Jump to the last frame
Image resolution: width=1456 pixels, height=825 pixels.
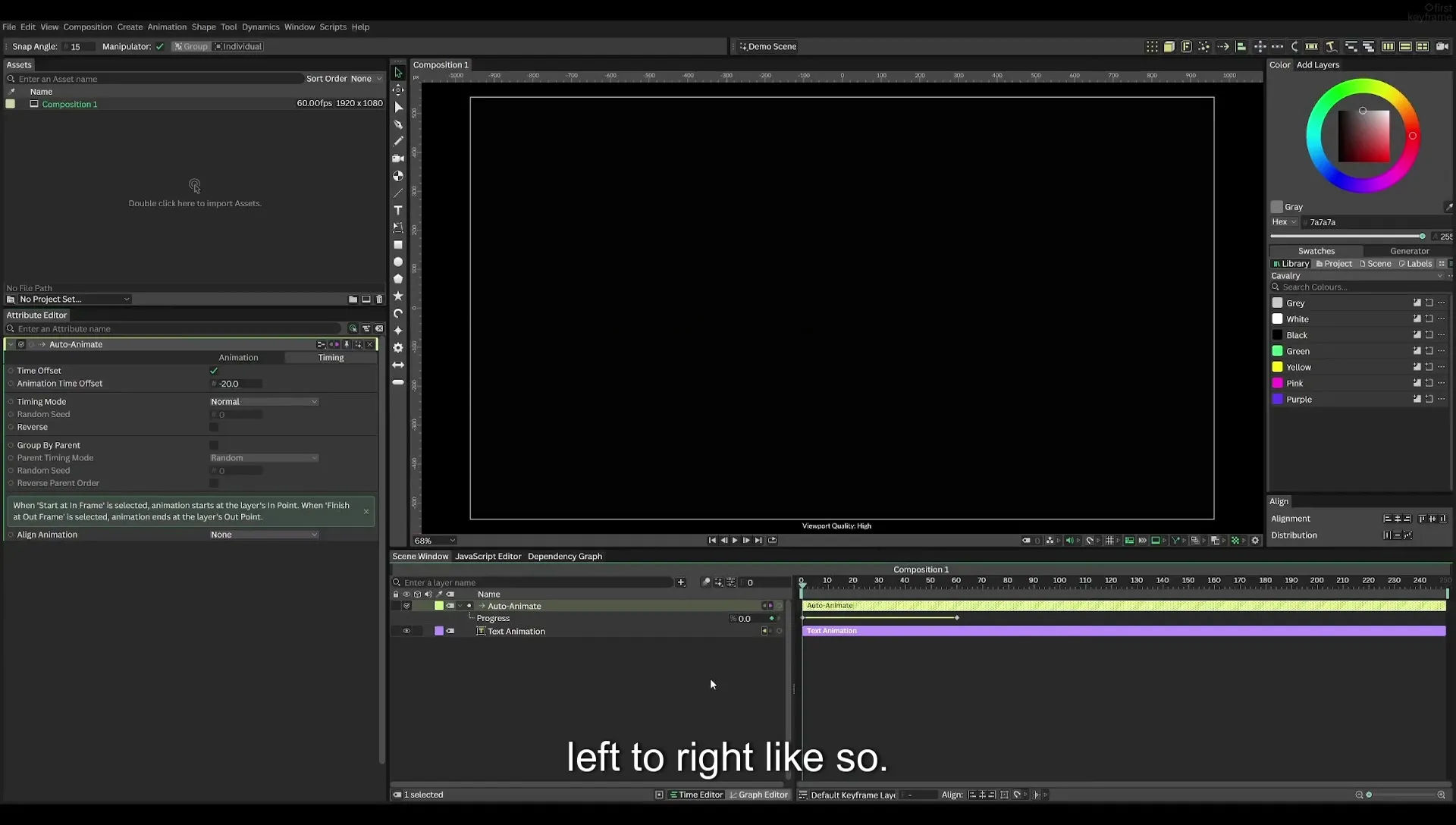tap(758, 541)
